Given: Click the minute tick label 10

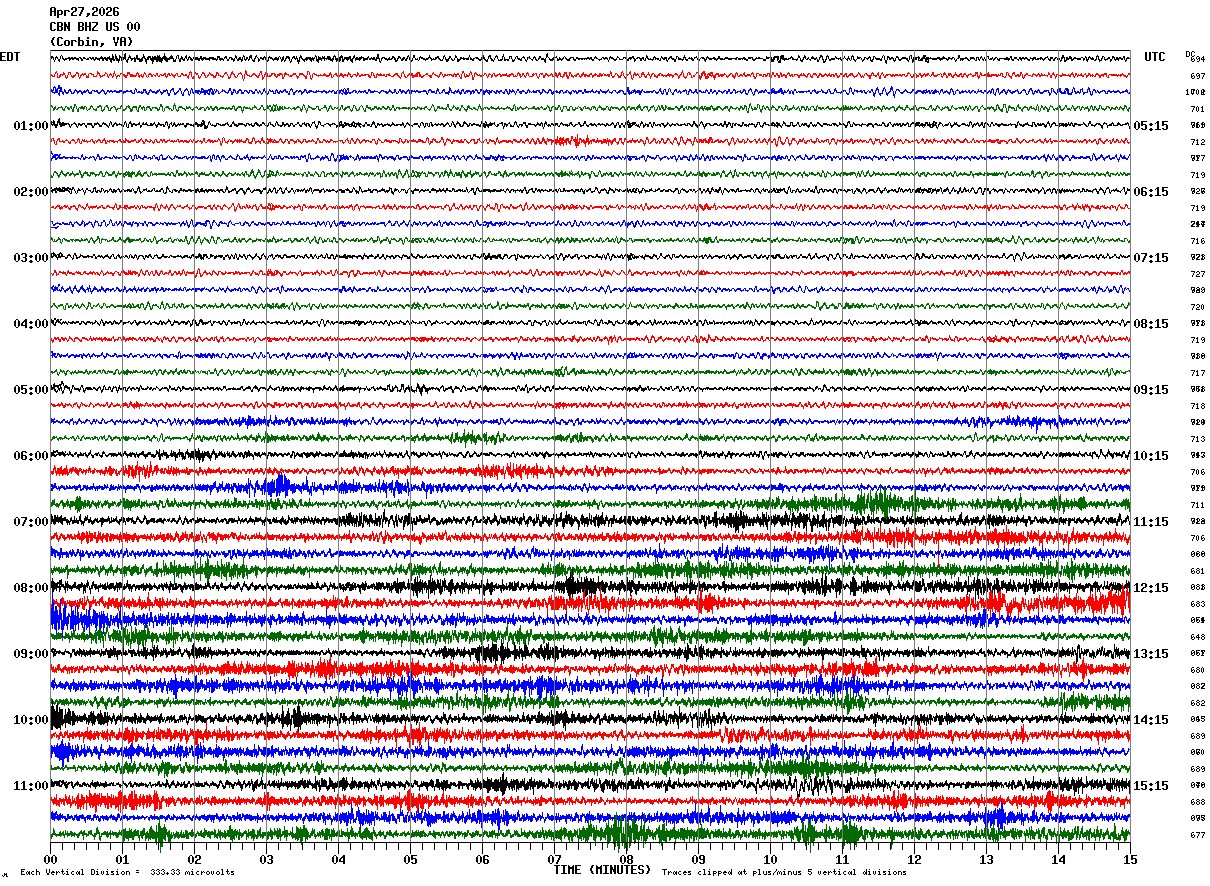Looking at the screenshot, I should tap(770, 859).
